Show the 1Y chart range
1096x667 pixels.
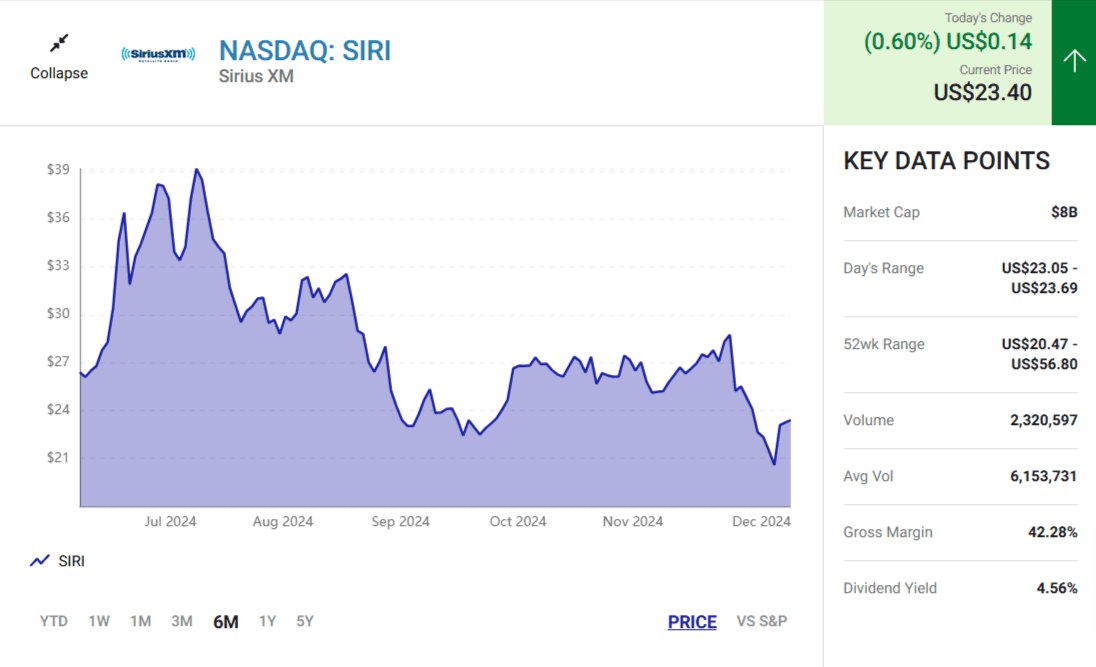(x=267, y=621)
